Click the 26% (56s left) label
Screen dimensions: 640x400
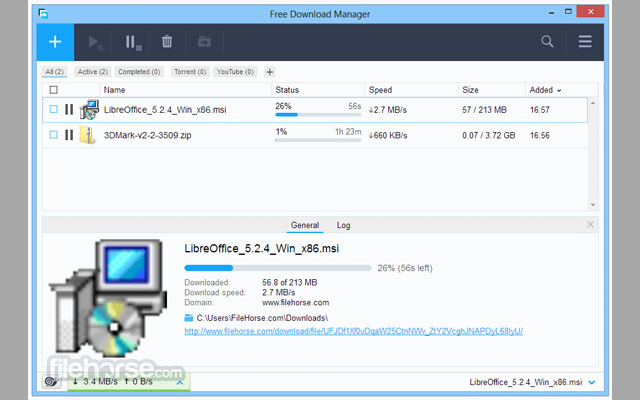pos(404,268)
